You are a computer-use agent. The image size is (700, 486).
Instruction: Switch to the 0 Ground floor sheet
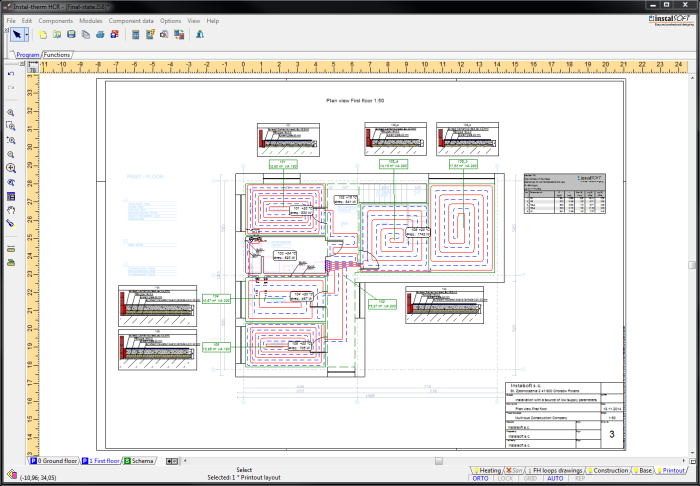(x=55, y=461)
